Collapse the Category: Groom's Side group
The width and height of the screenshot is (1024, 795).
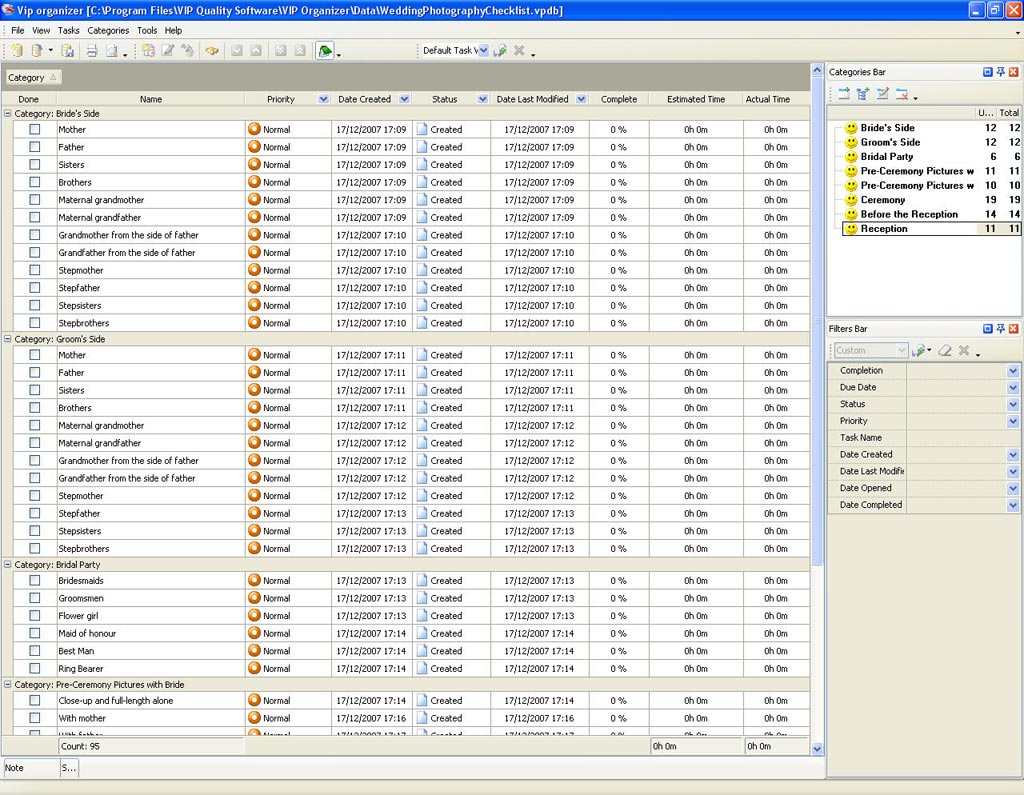[x=8, y=339]
